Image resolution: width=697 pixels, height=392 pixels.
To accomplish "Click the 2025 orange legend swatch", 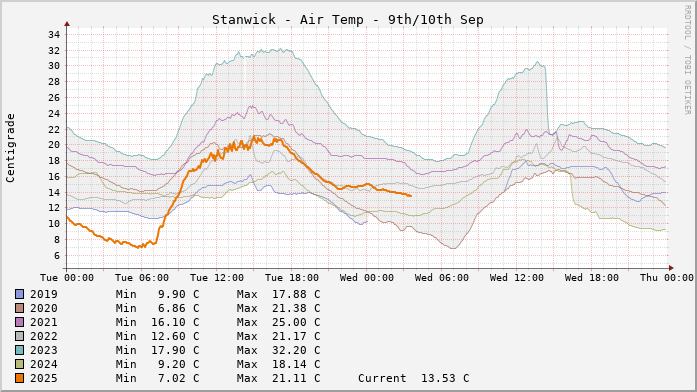I will tap(20, 378).
